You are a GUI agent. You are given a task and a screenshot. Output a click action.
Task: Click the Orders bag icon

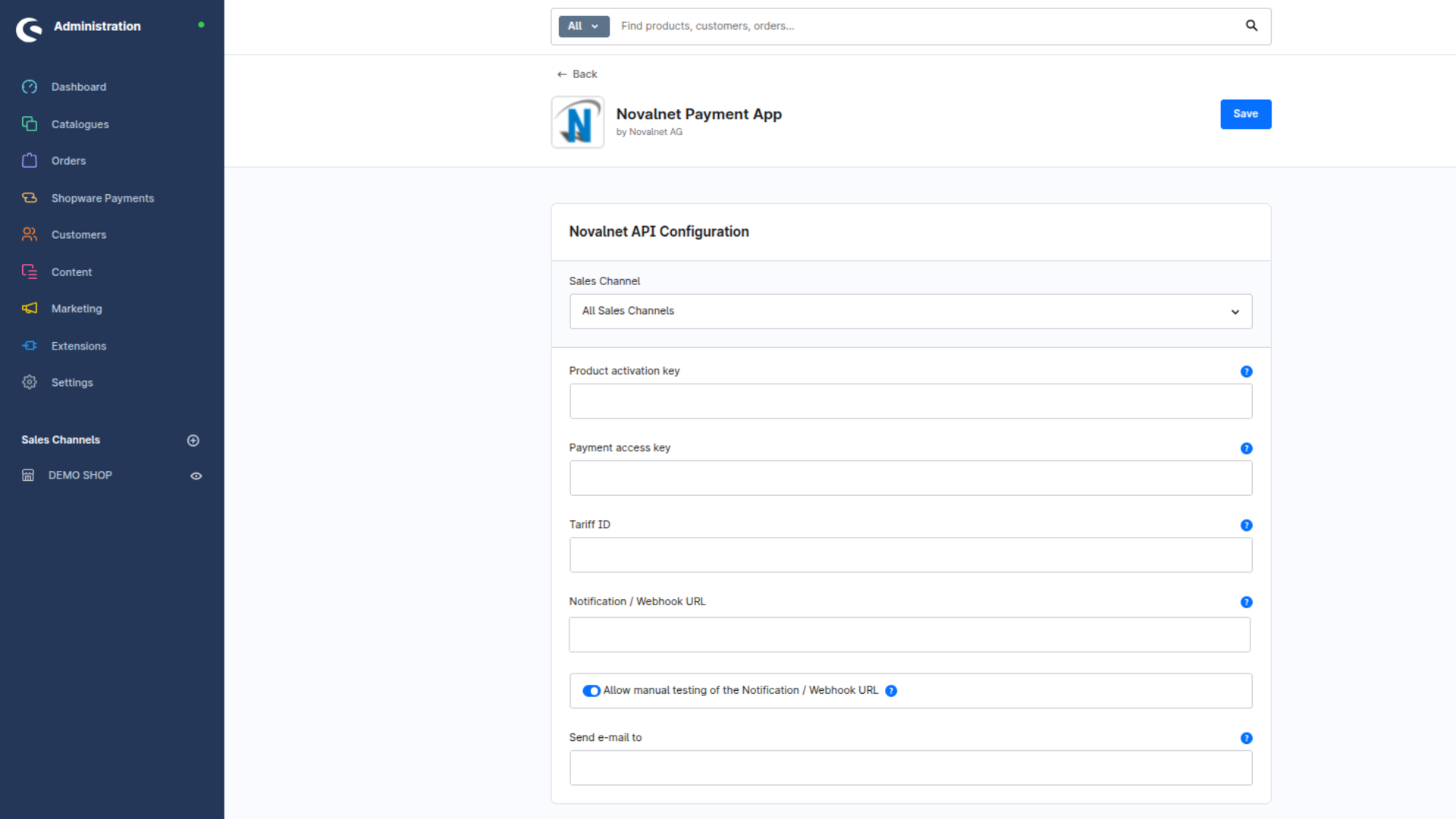(30, 160)
